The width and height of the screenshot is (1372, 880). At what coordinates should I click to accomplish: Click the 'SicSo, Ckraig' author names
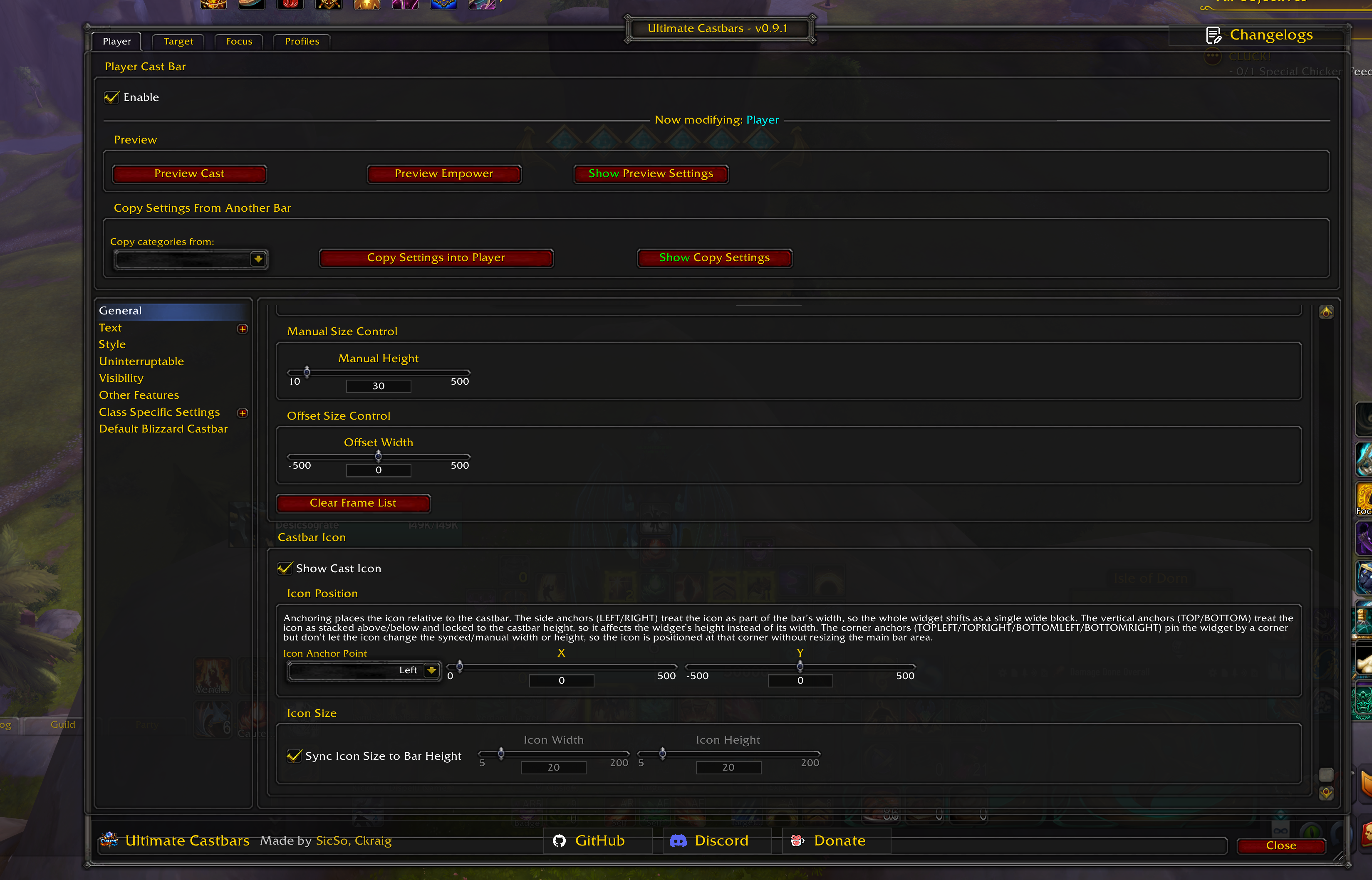(354, 840)
